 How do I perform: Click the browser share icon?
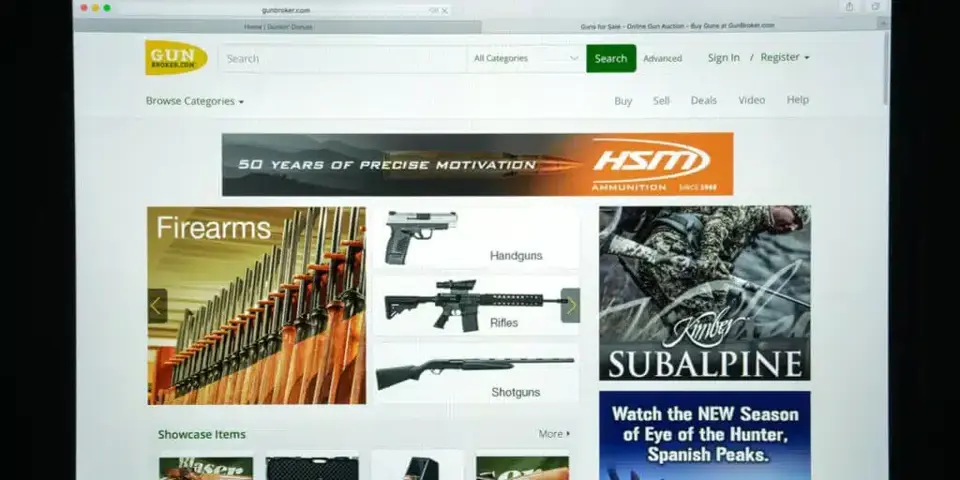click(849, 7)
